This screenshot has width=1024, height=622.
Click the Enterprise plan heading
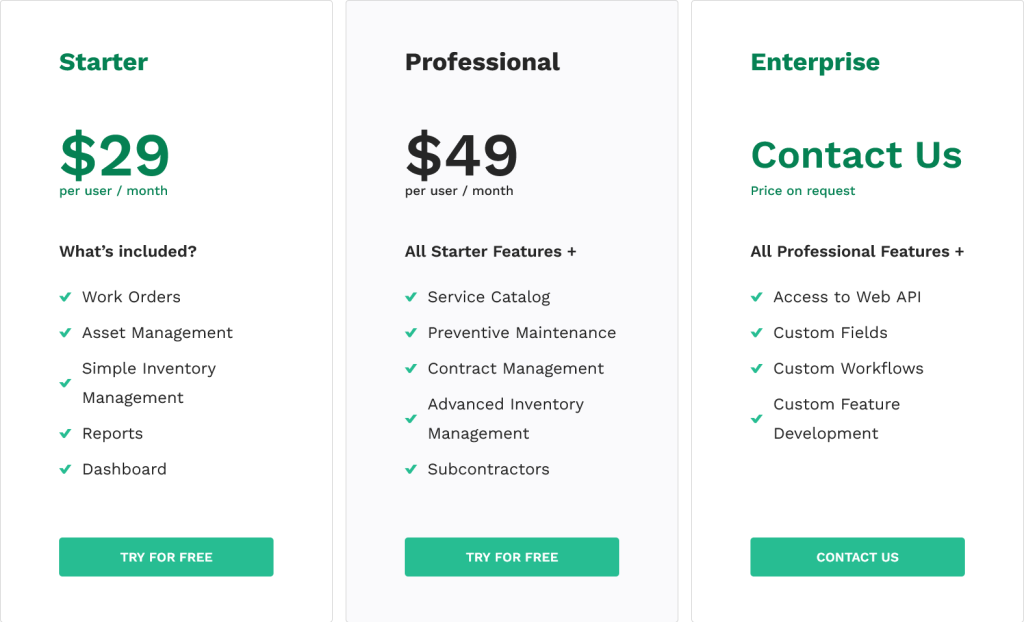click(x=814, y=62)
